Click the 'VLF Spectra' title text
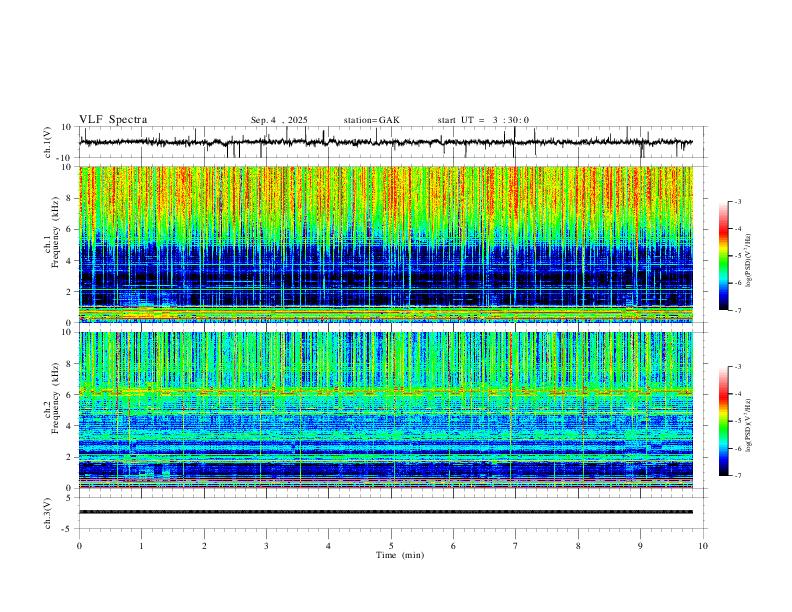This screenshot has height=612, width=792. click(113, 120)
